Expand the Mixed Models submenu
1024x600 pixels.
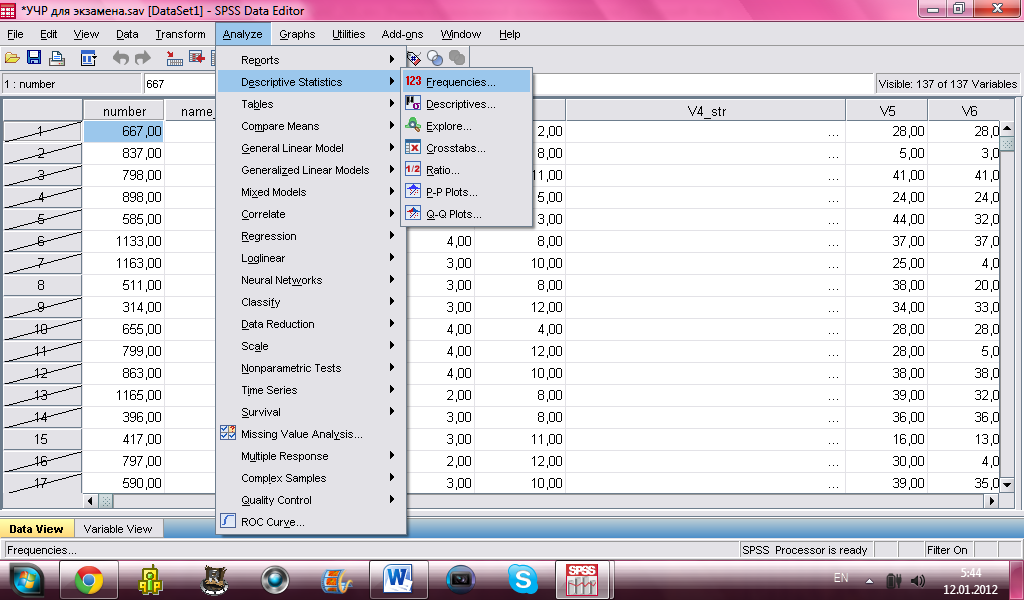(x=311, y=192)
